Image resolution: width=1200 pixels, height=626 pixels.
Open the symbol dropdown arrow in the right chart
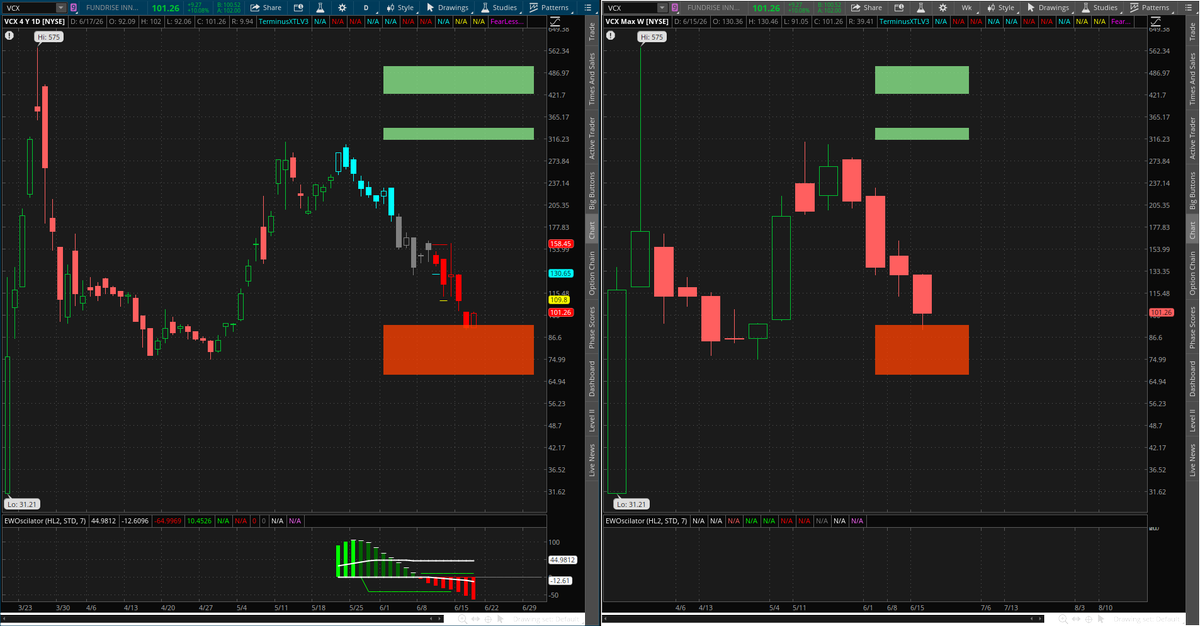[x=662, y=8]
